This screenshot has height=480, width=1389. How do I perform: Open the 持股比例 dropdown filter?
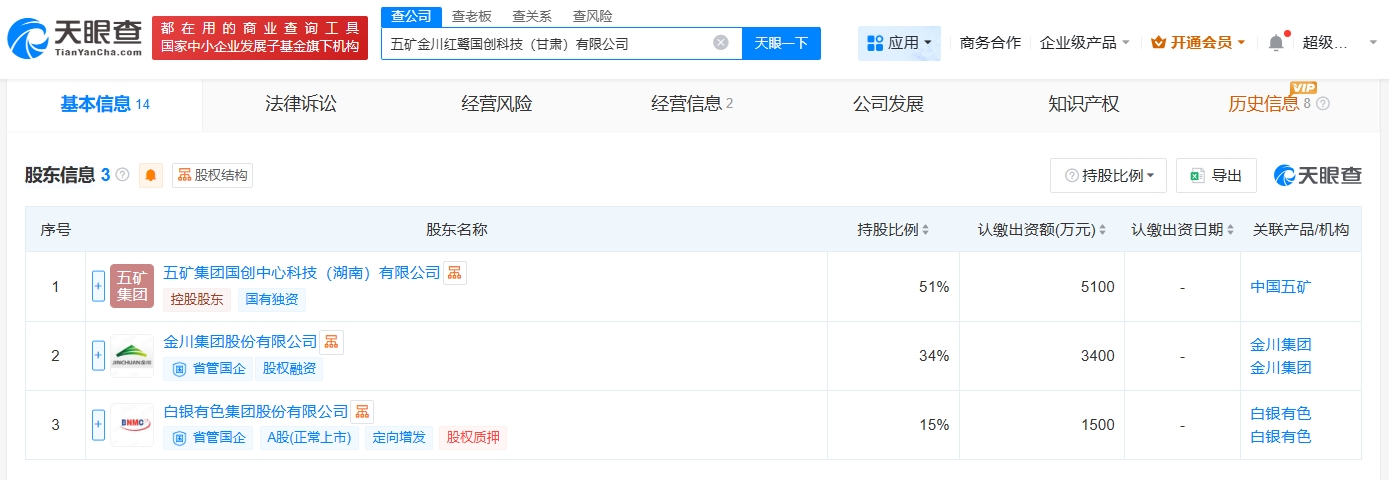click(x=1108, y=175)
